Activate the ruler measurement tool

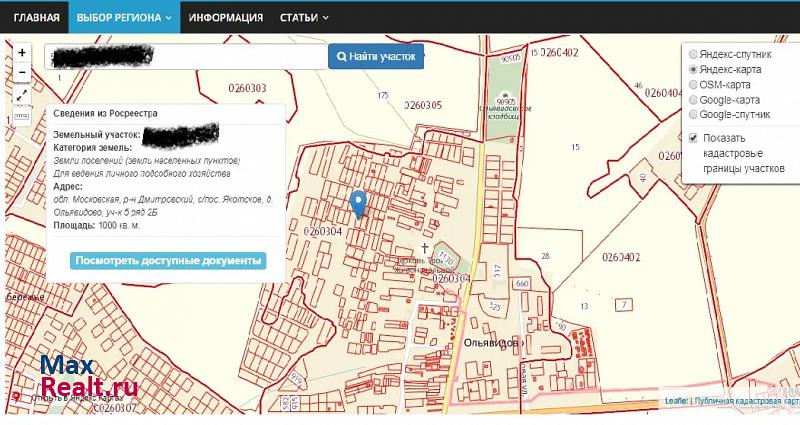22,117
